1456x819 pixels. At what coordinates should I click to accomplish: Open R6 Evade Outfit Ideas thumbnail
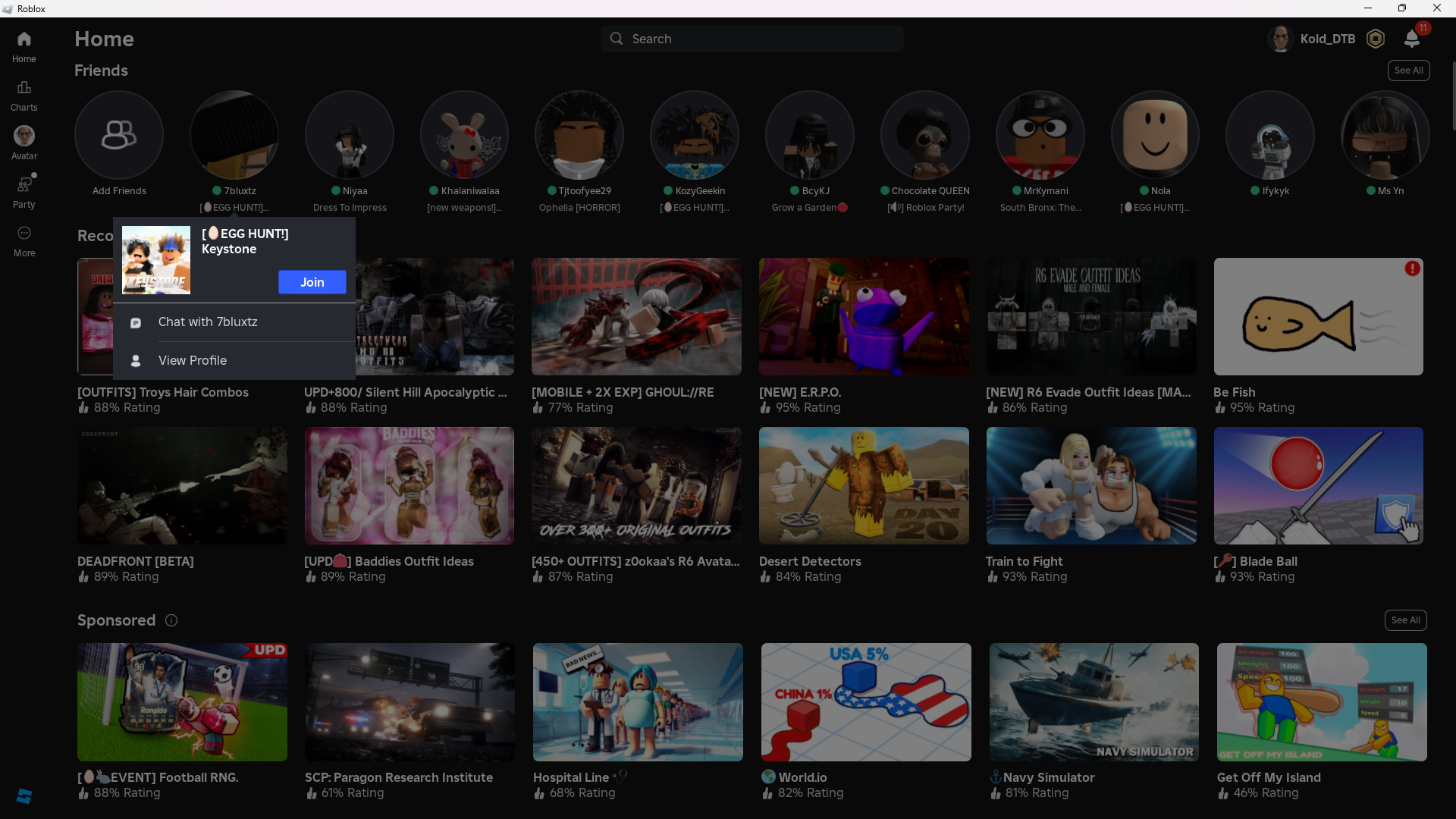click(1091, 316)
